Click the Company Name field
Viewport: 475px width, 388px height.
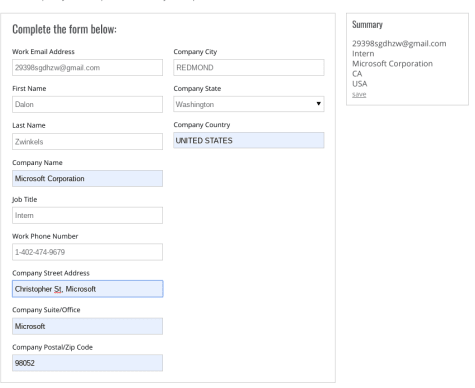click(87, 179)
